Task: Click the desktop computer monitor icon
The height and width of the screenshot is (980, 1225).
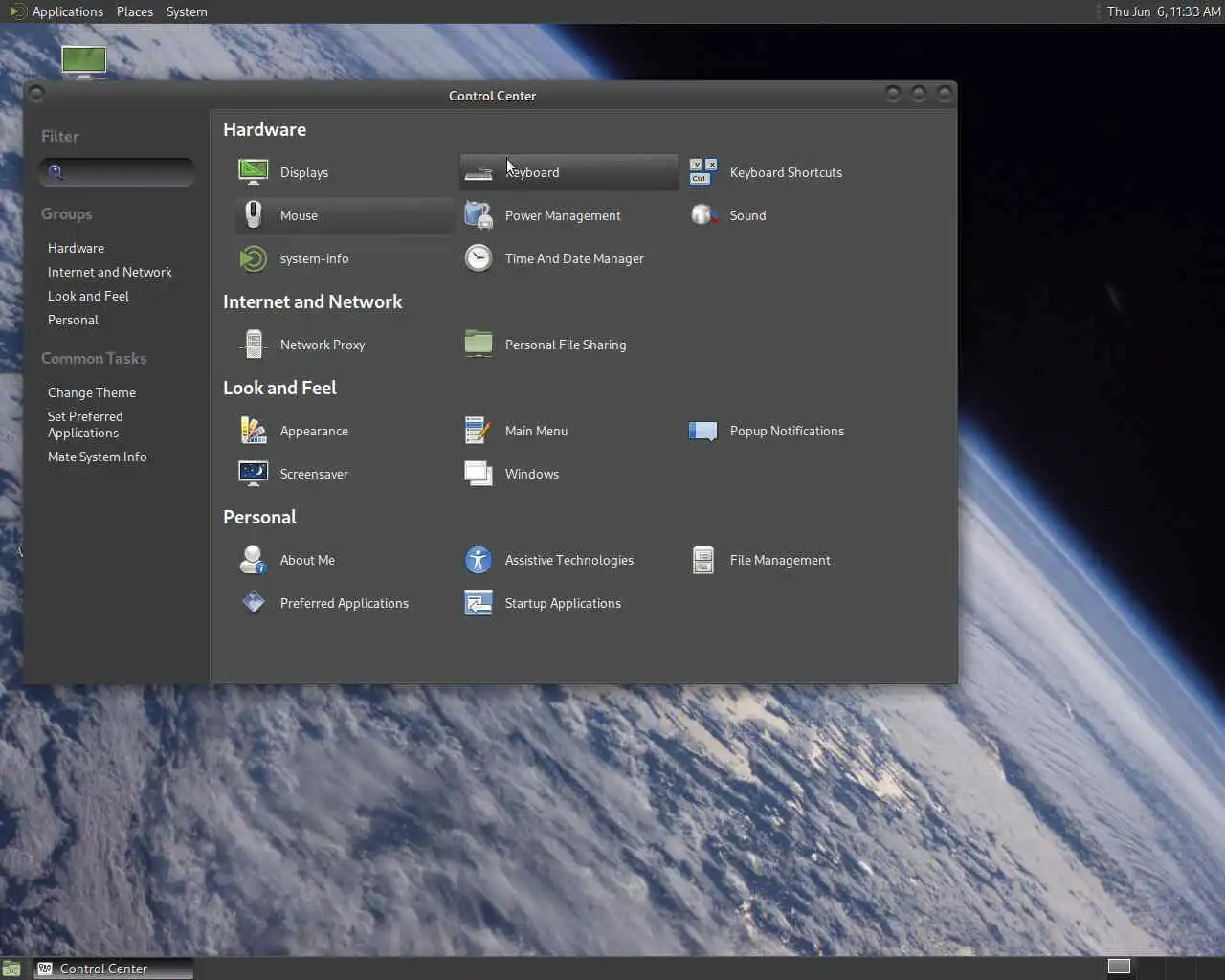Action: pyautogui.click(x=84, y=61)
